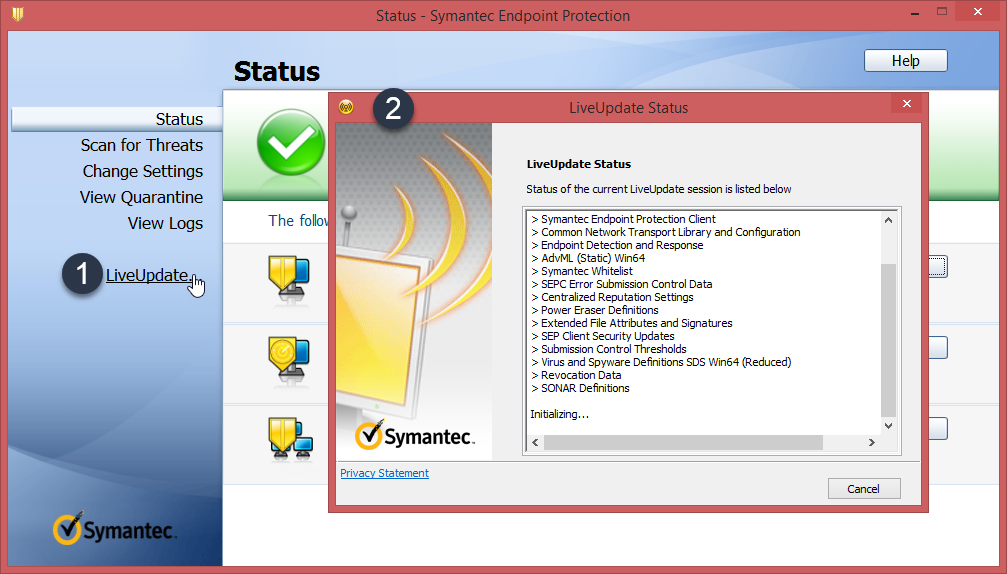Screen dimensions: 1007x574
Task: Close the LiveUpdate Status dialog
Action: 907,103
